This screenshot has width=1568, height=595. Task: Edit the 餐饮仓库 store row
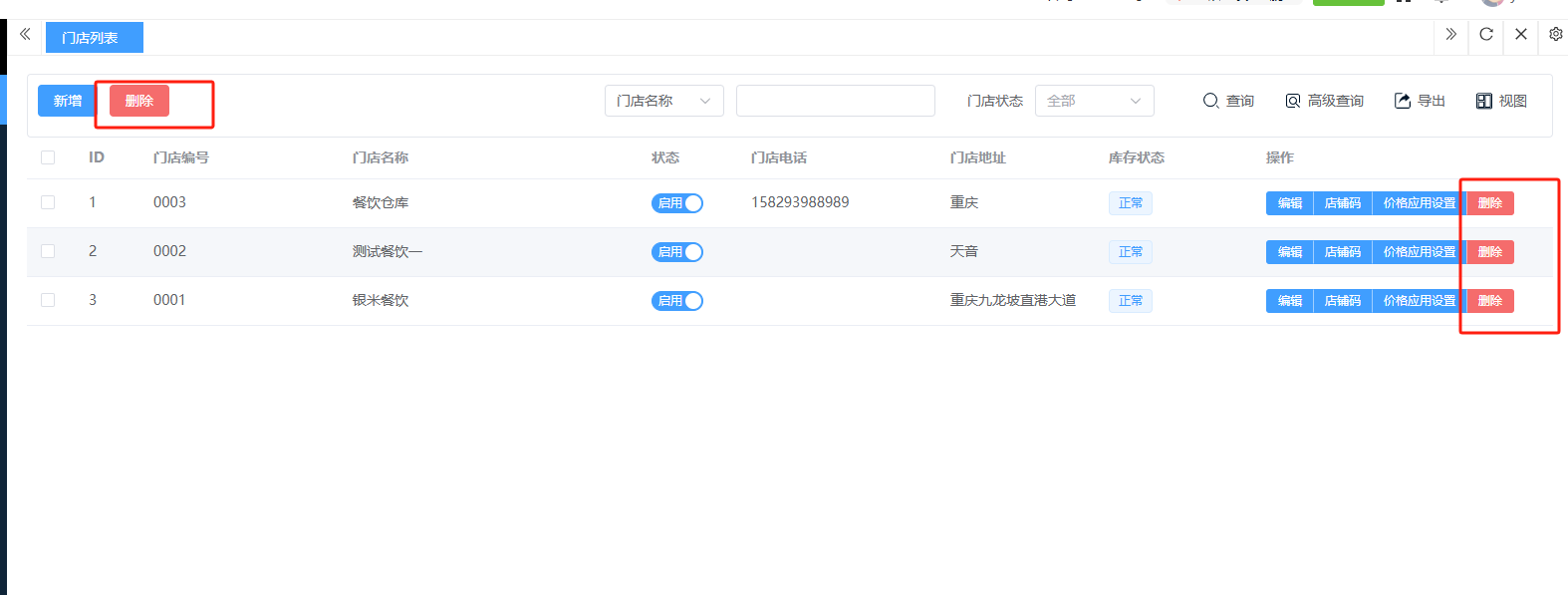tap(1289, 203)
